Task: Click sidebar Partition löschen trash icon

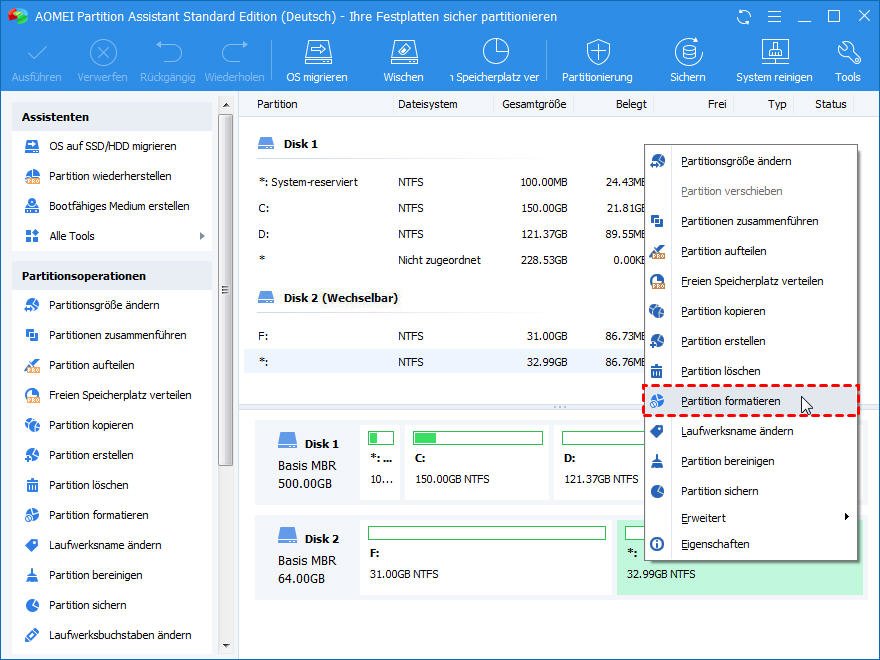Action: [x=33, y=485]
